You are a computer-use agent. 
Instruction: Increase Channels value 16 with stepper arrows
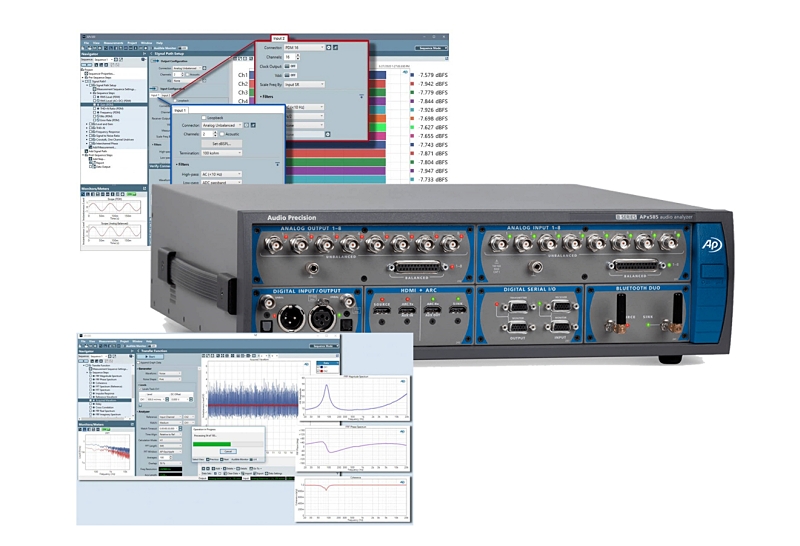298,55
